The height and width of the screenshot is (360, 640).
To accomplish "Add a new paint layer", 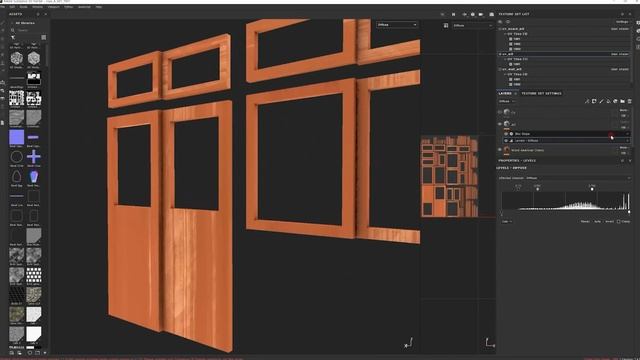I will 601,101.
